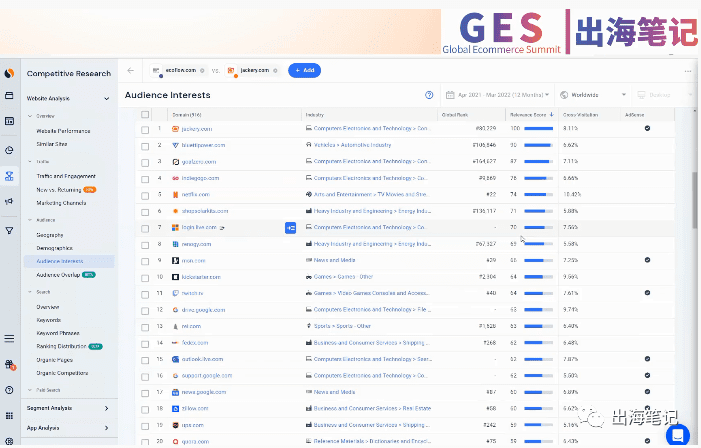Click the Audience Interests help question icon

click(429, 95)
